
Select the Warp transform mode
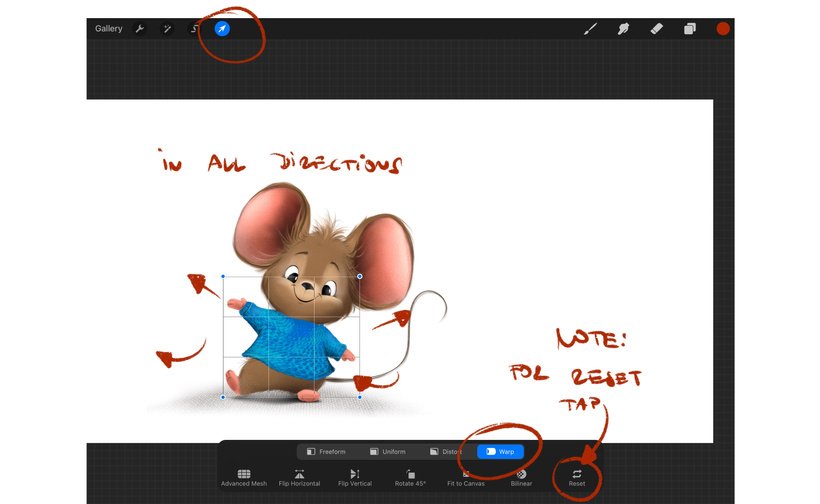500,451
